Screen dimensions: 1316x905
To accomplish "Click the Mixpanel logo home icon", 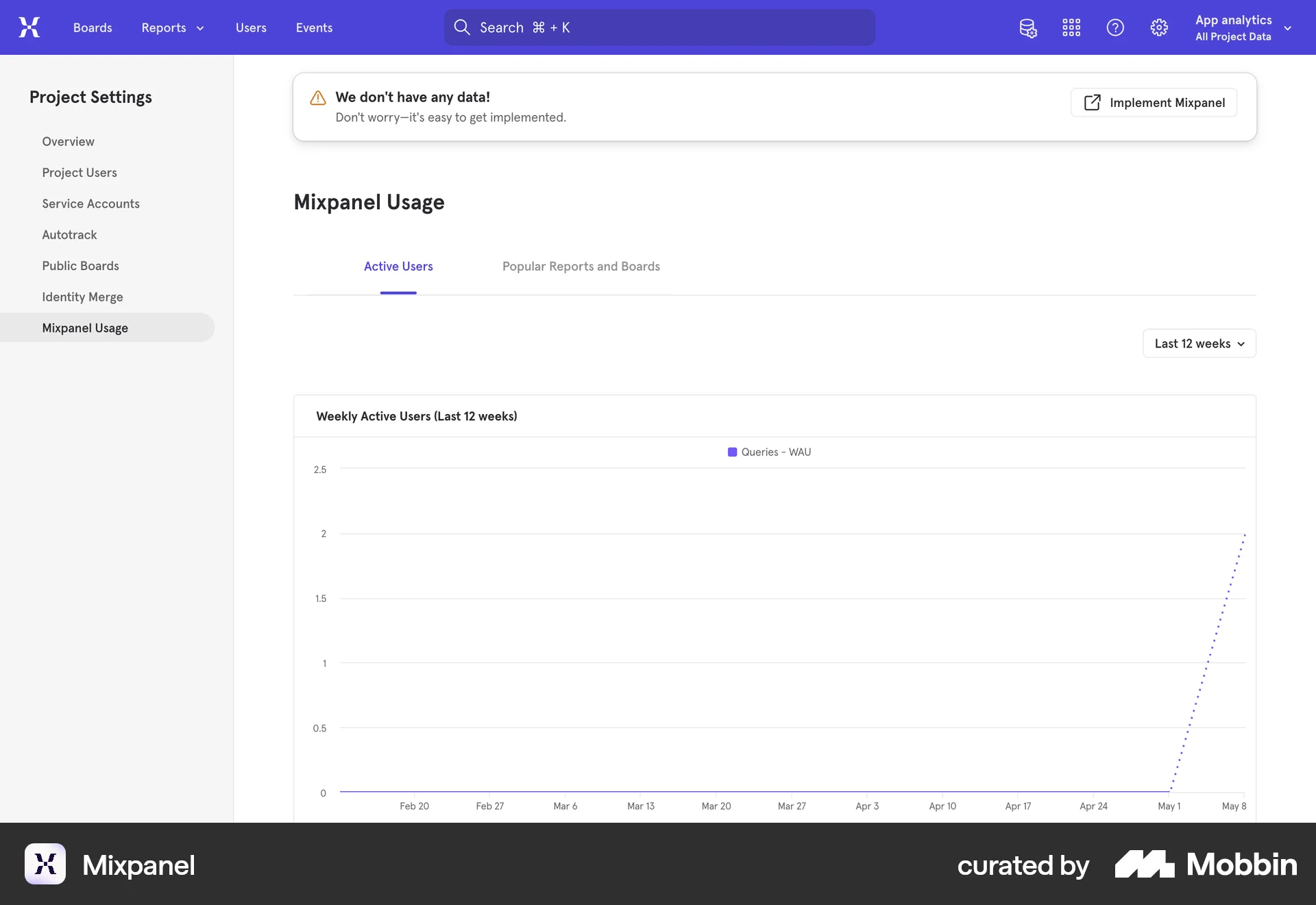I will click(29, 27).
